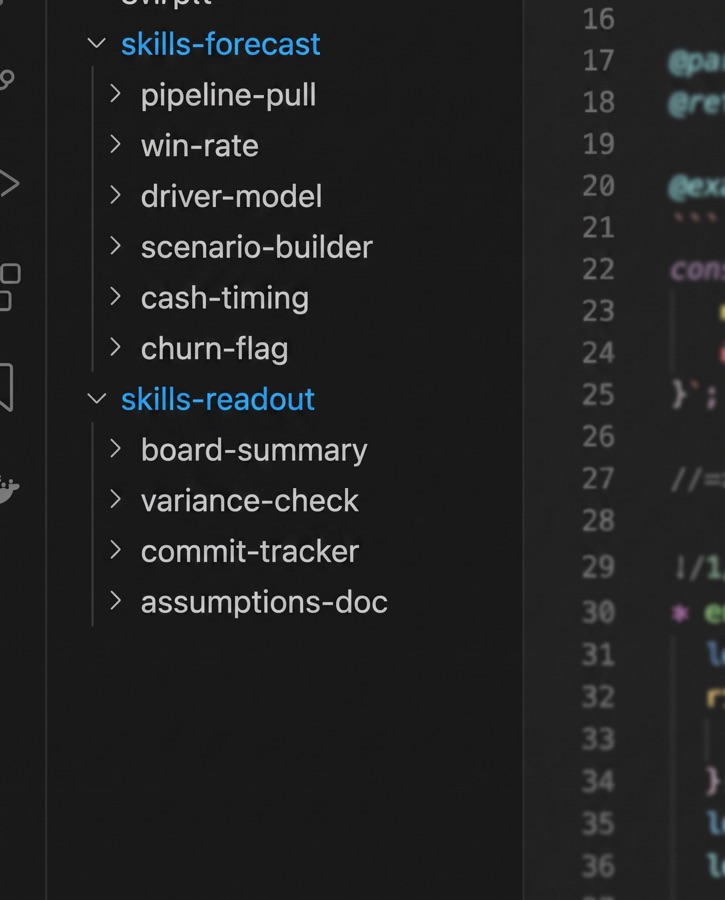Screen dimensions: 725x900
Task: Click line number 25 in the gutter
Action: 598,395
